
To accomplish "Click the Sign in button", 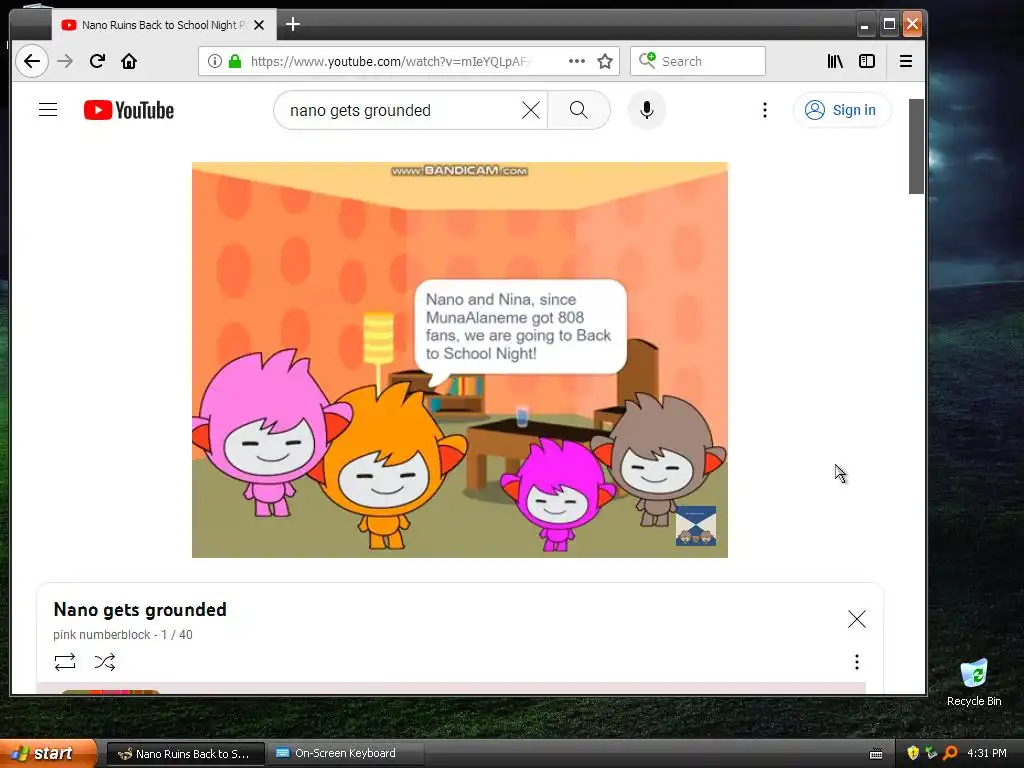I will [841, 110].
